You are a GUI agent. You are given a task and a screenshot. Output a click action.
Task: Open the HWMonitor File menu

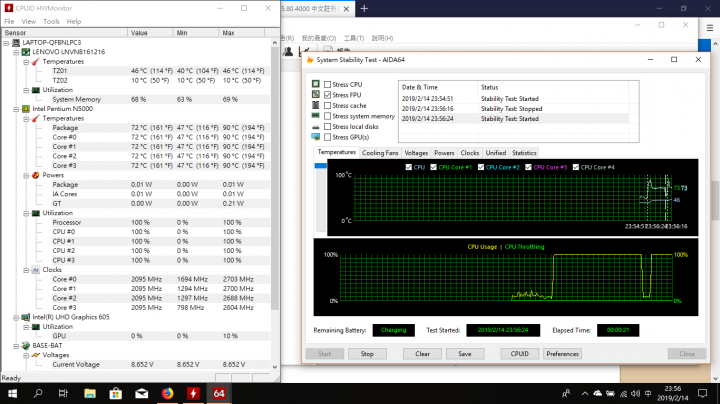pyautogui.click(x=9, y=22)
